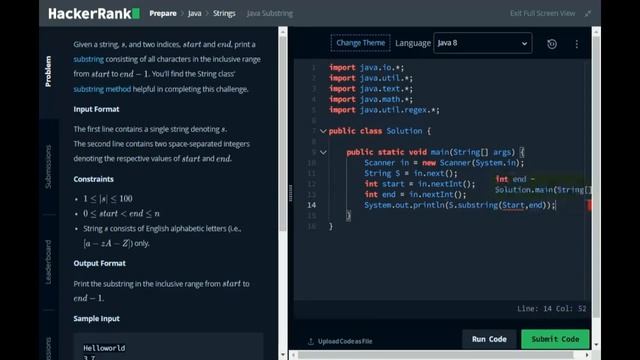640x360 pixels.
Task: Switch to the Leaderboard tab
Action: [49, 262]
